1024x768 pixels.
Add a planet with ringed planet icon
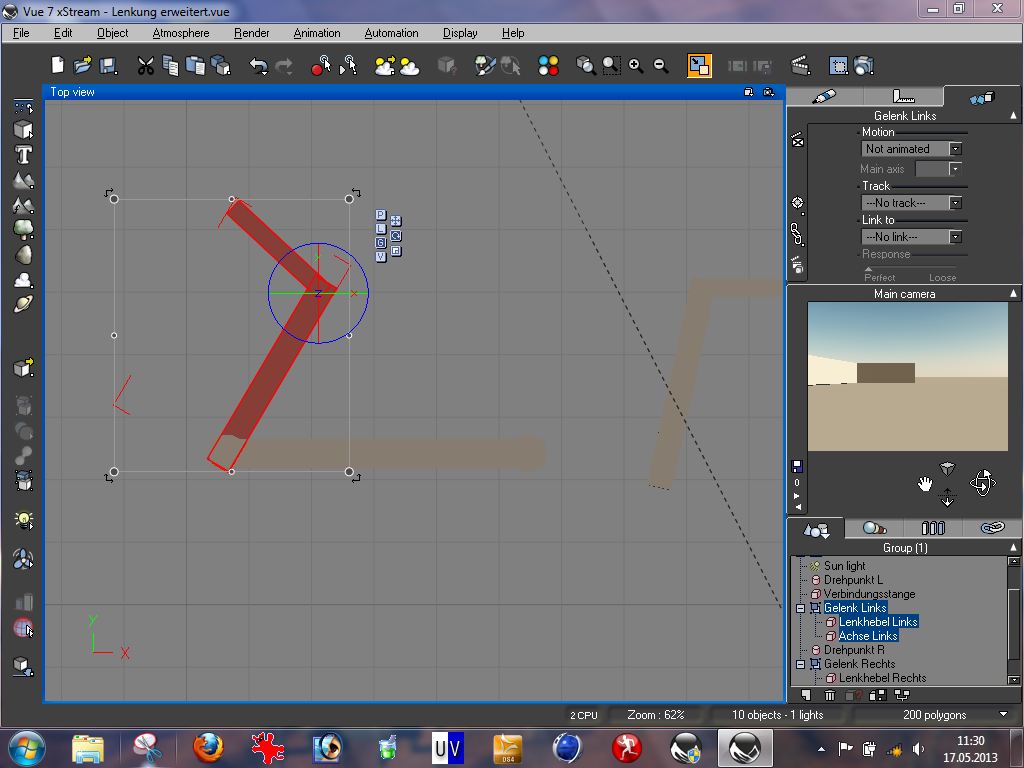pyautogui.click(x=24, y=304)
